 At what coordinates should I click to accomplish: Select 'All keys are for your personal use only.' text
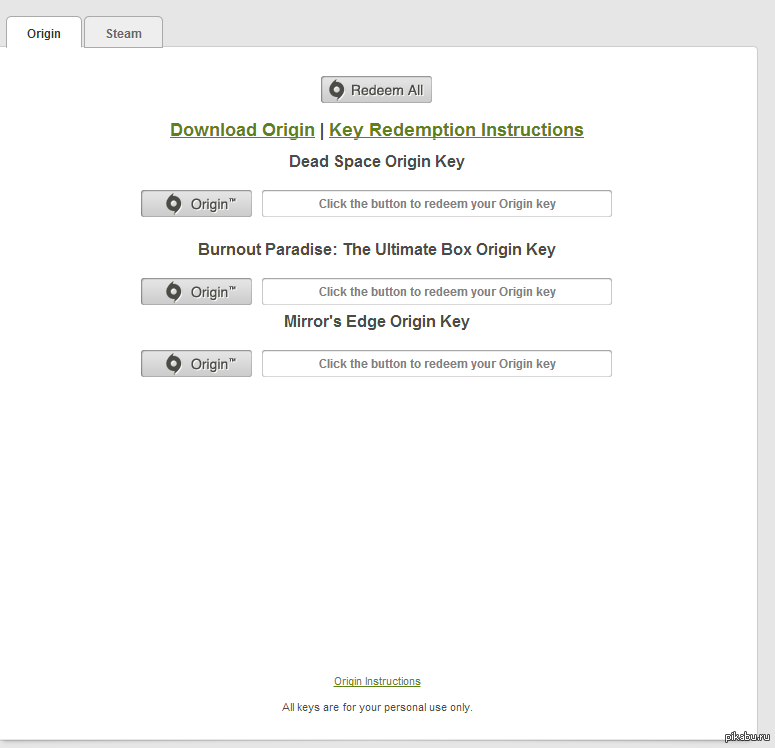click(x=377, y=707)
